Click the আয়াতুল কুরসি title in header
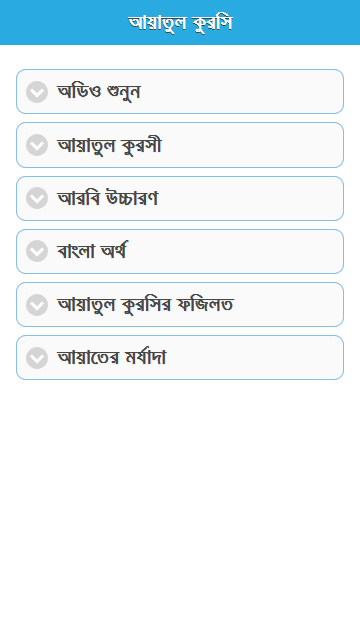The width and height of the screenshot is (360, 640). click(180, 23)
